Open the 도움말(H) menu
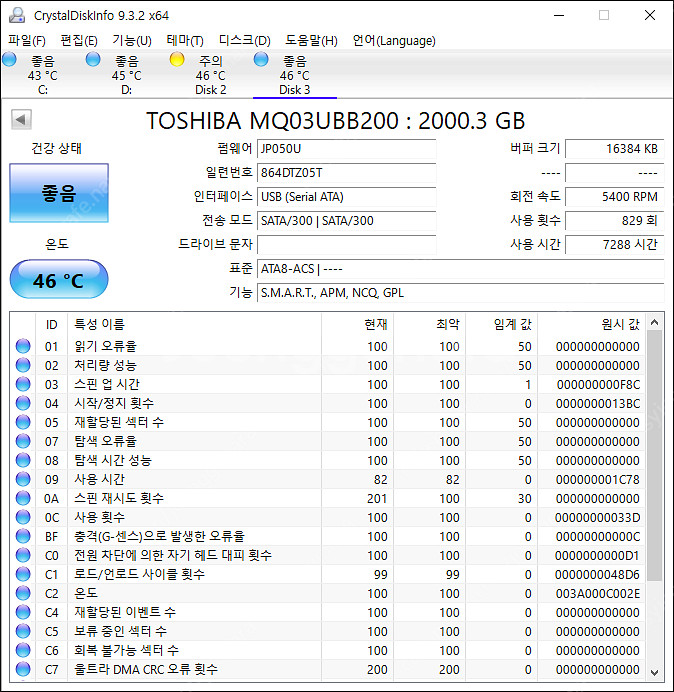Image resolution: width=674 pixels, height=692 pixels. point(311,41)
